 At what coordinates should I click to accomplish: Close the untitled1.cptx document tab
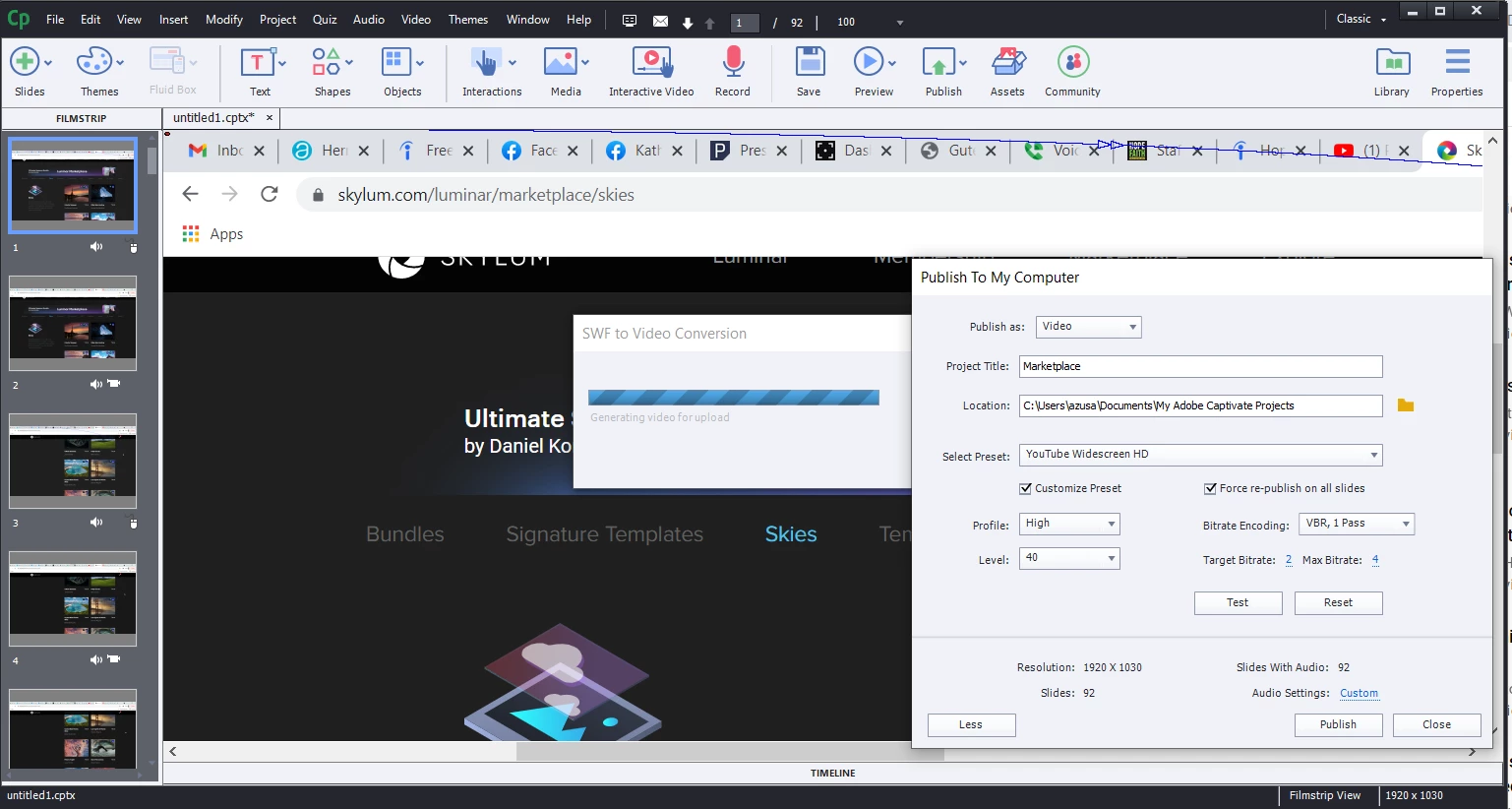(x=270, y=117)
